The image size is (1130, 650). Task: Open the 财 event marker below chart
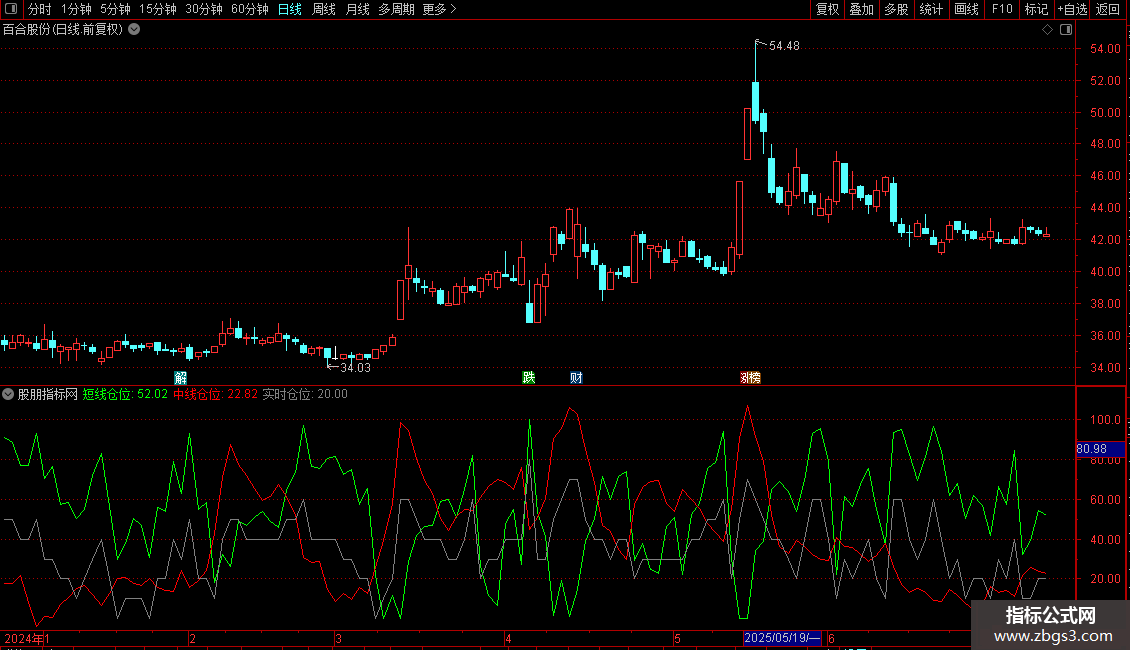pos(576,378)
